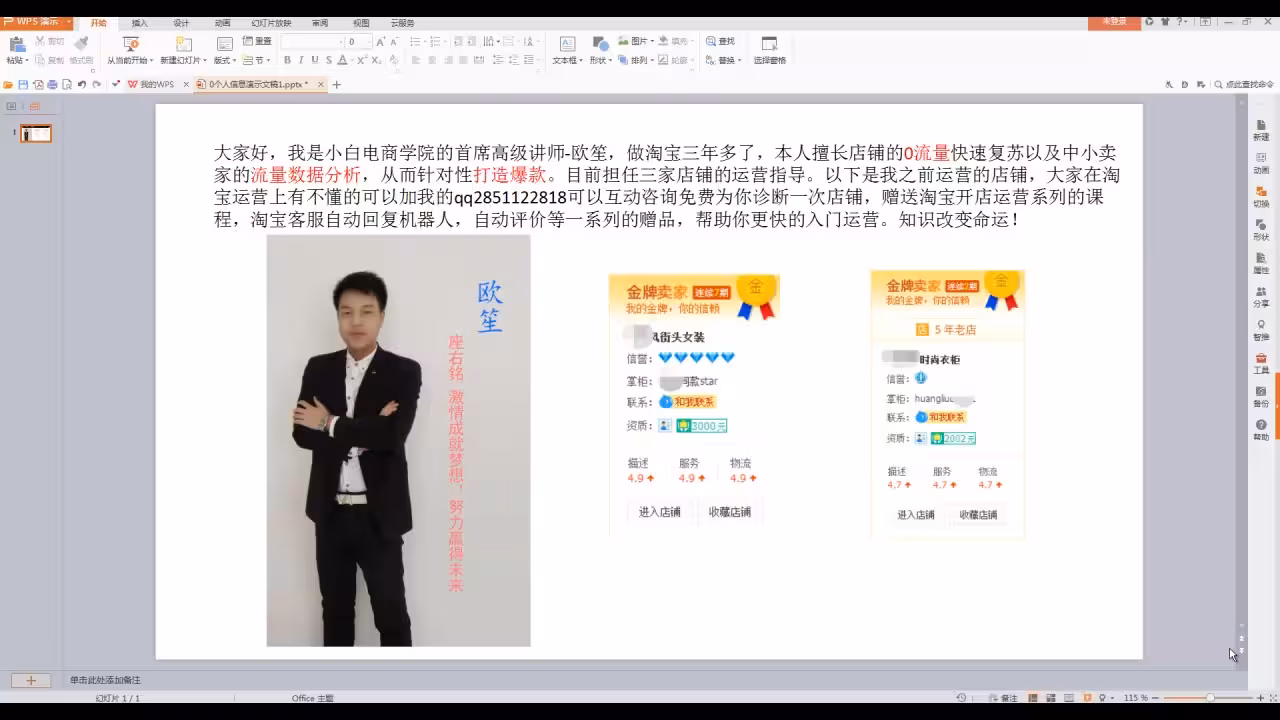This screenshot has height=720, width=1280.
Task: Open the Section (节) dropdown
Action: [256, 60]
